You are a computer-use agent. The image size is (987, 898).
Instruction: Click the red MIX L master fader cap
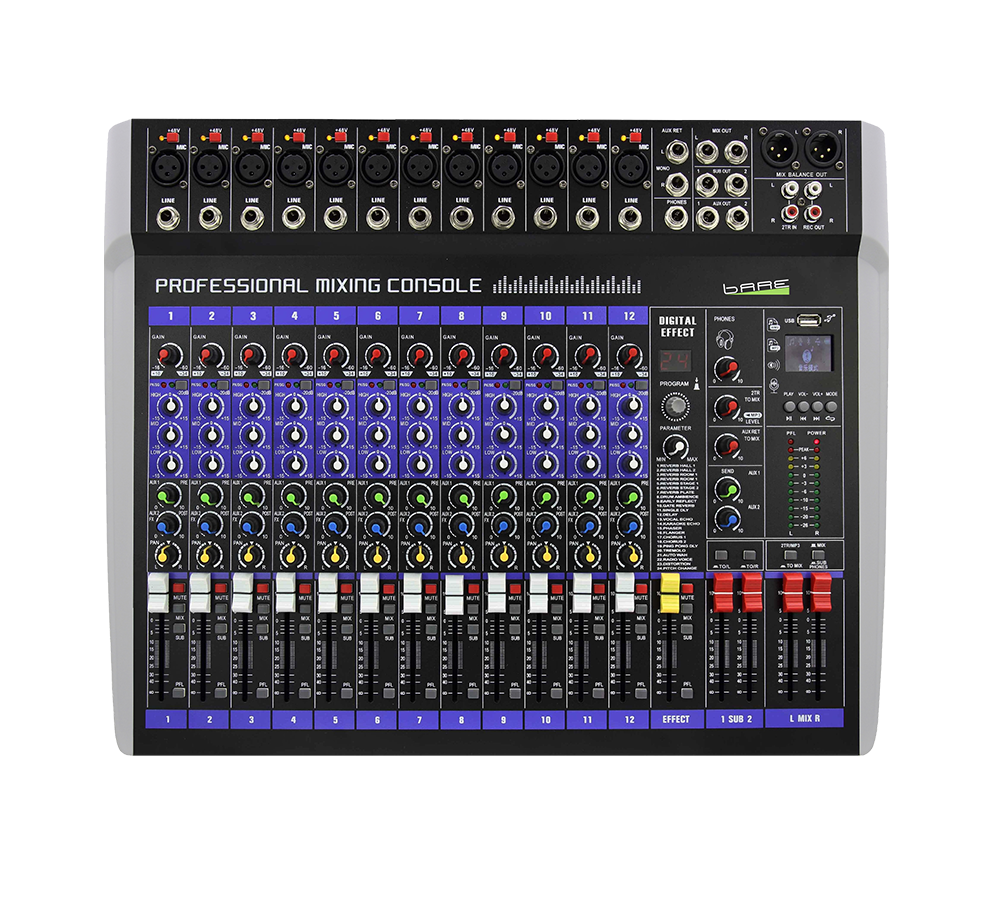click(x=791, y=592)
